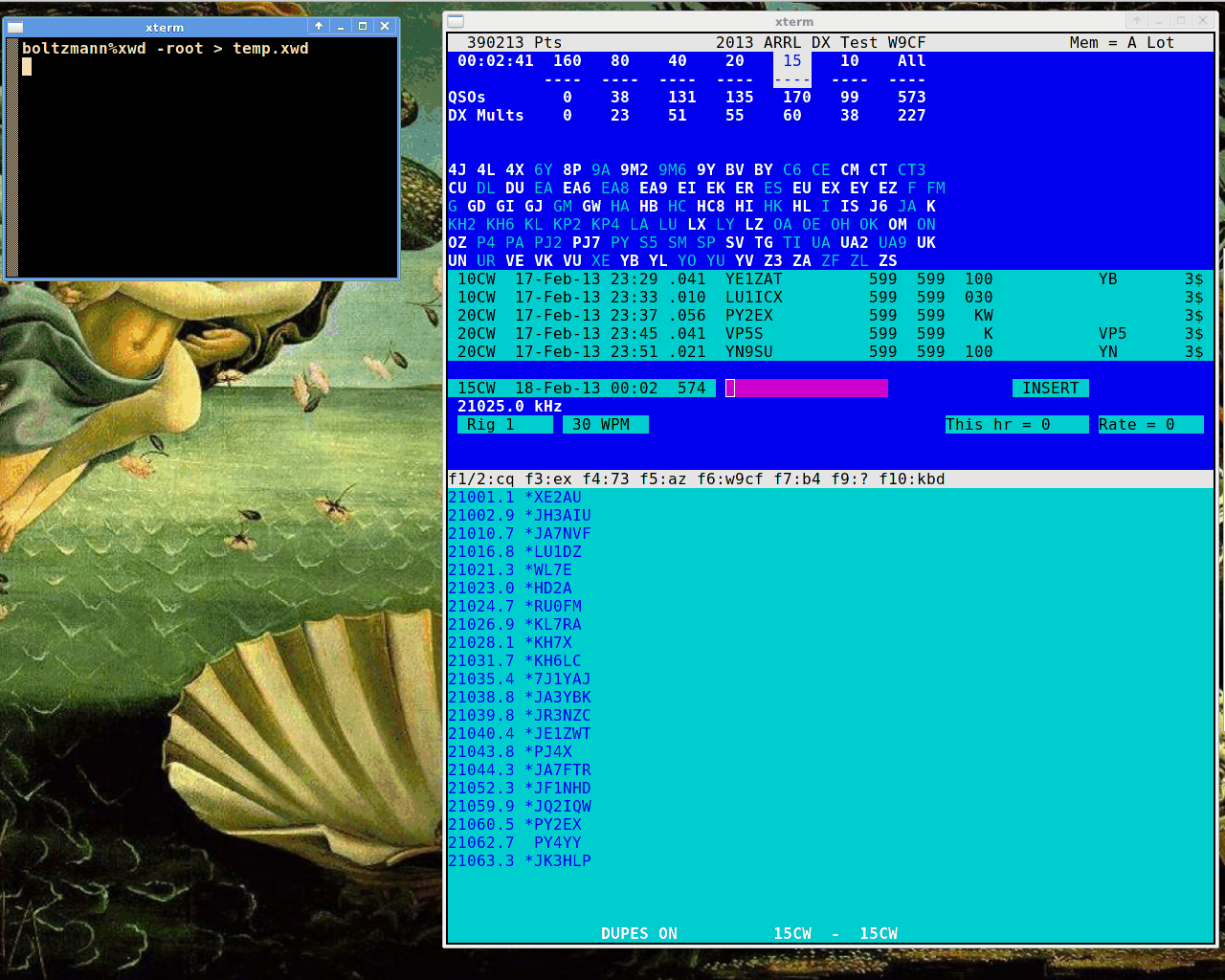Close the left xterm running xwd

(x=385, y=26)
